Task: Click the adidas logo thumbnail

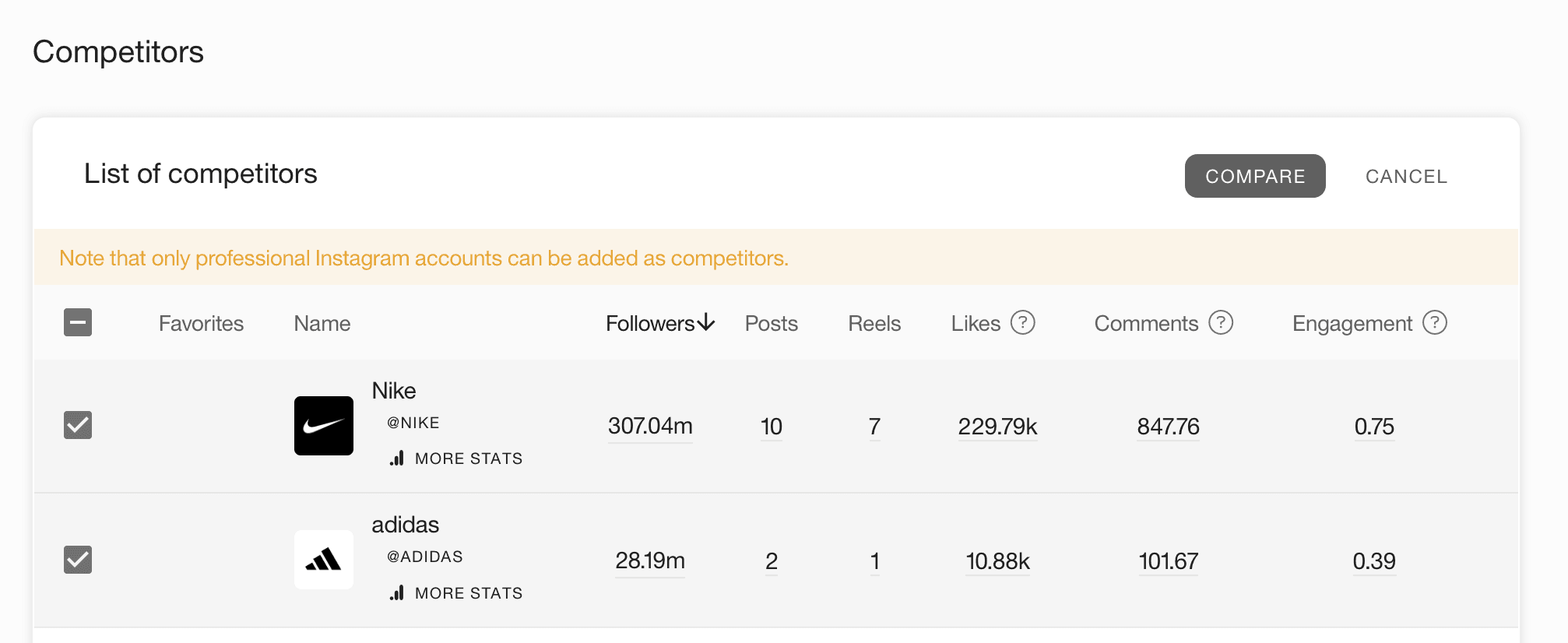Action: [x=324, y=560]
